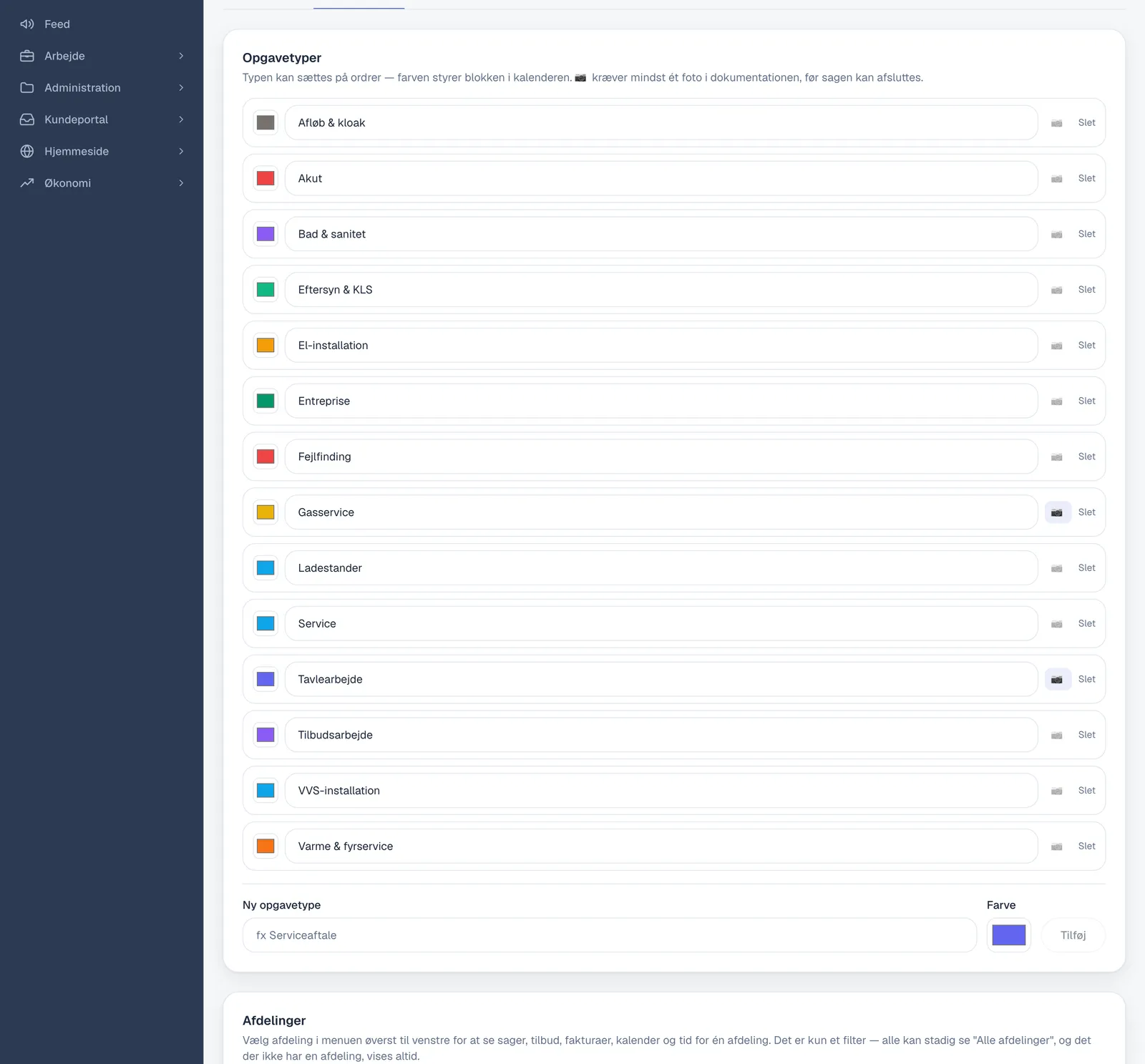Click the Arbejde briefcase icon
This screenshot has height=1064, width=1145.
(x=27, y=56)
